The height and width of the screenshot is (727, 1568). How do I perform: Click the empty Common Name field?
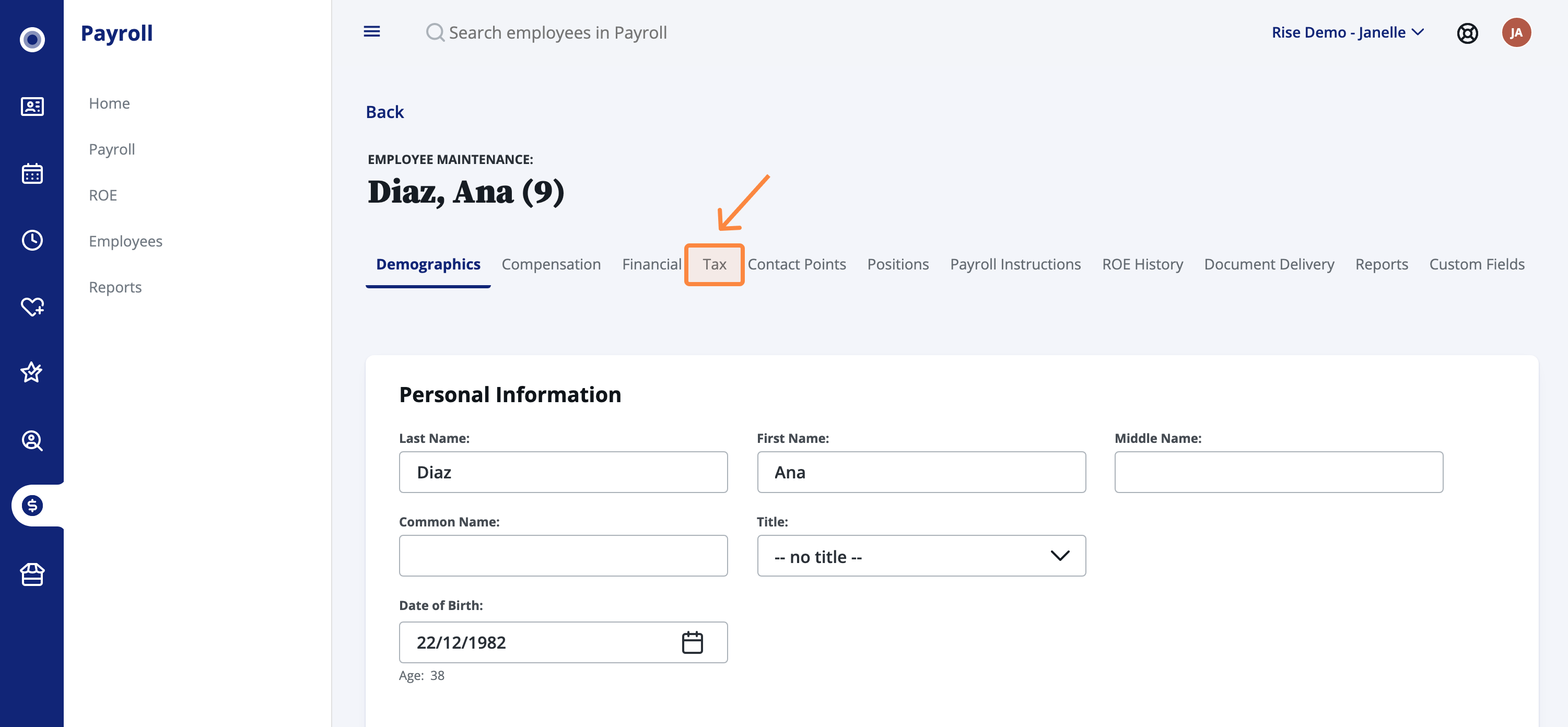coord(563,556)
